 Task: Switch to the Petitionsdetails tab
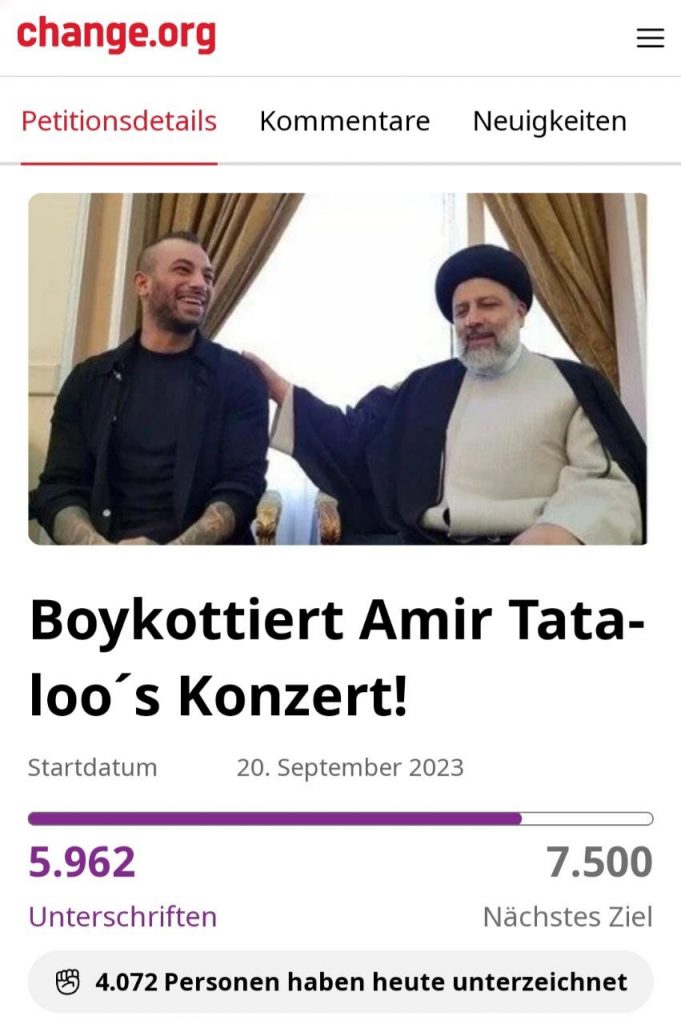119,121
